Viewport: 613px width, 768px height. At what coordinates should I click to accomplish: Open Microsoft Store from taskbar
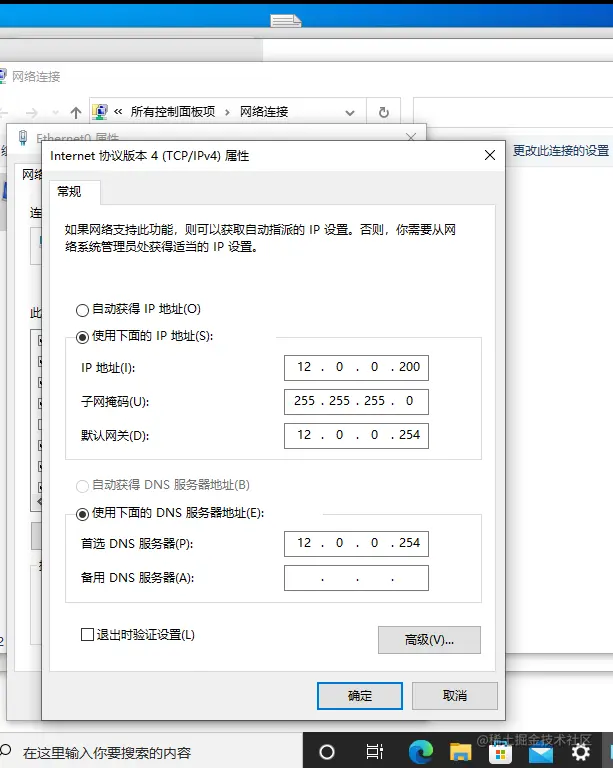pyautogui.click(x=500, y=753)
